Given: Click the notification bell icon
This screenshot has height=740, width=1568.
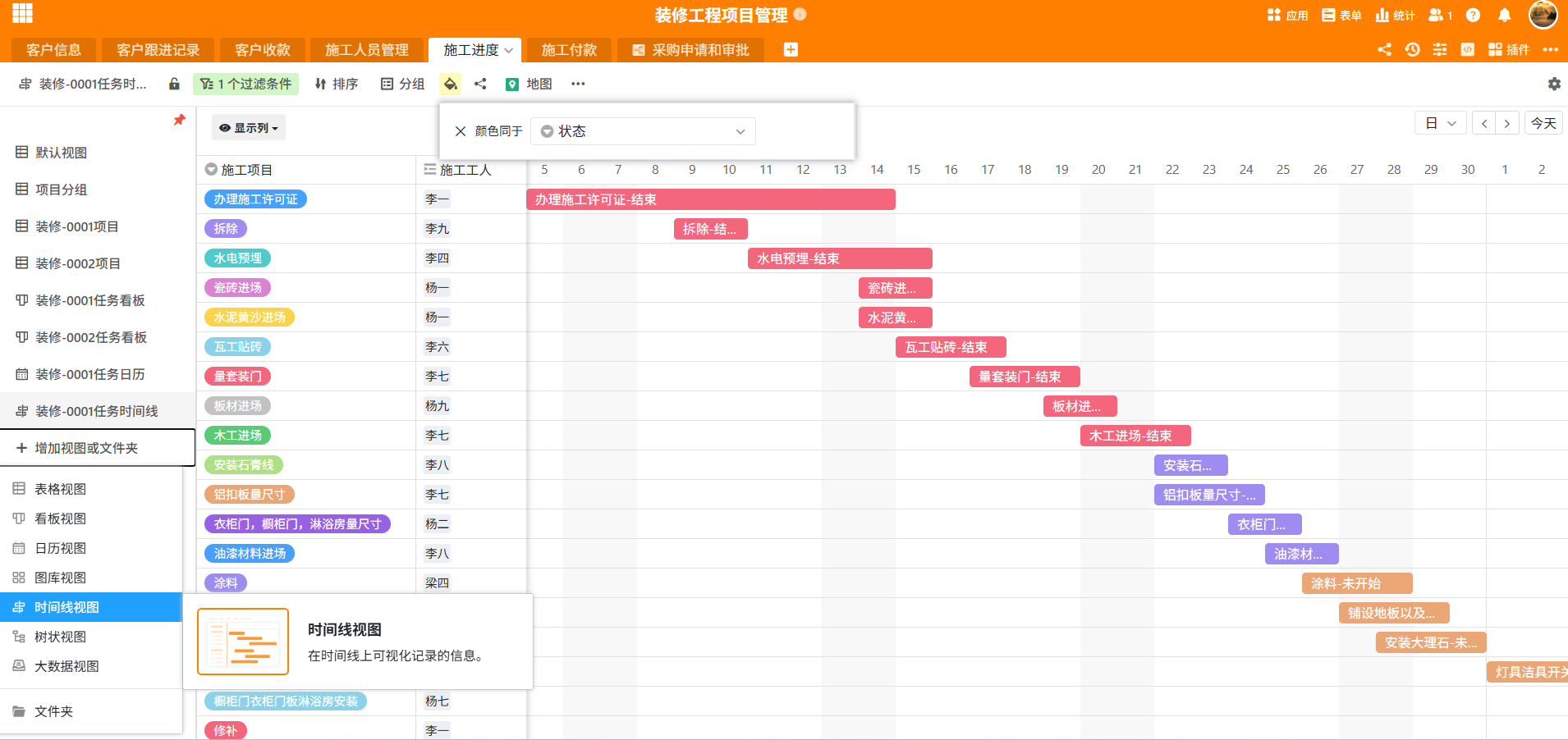Looking at the screenshot, I should [x=1504, y=15].
